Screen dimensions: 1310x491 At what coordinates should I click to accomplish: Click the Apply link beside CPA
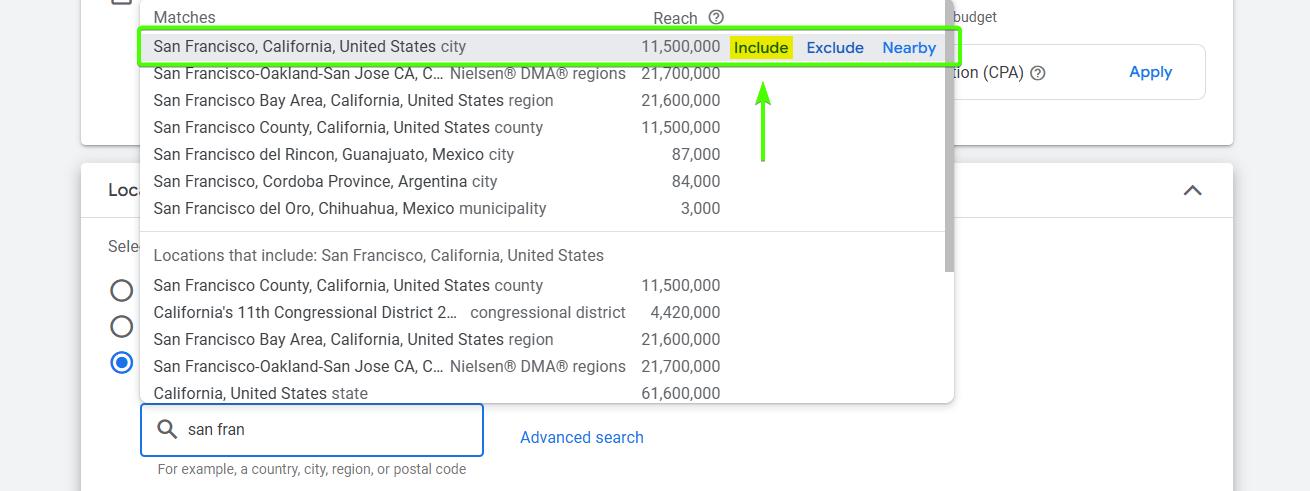tap(1150, 72)
